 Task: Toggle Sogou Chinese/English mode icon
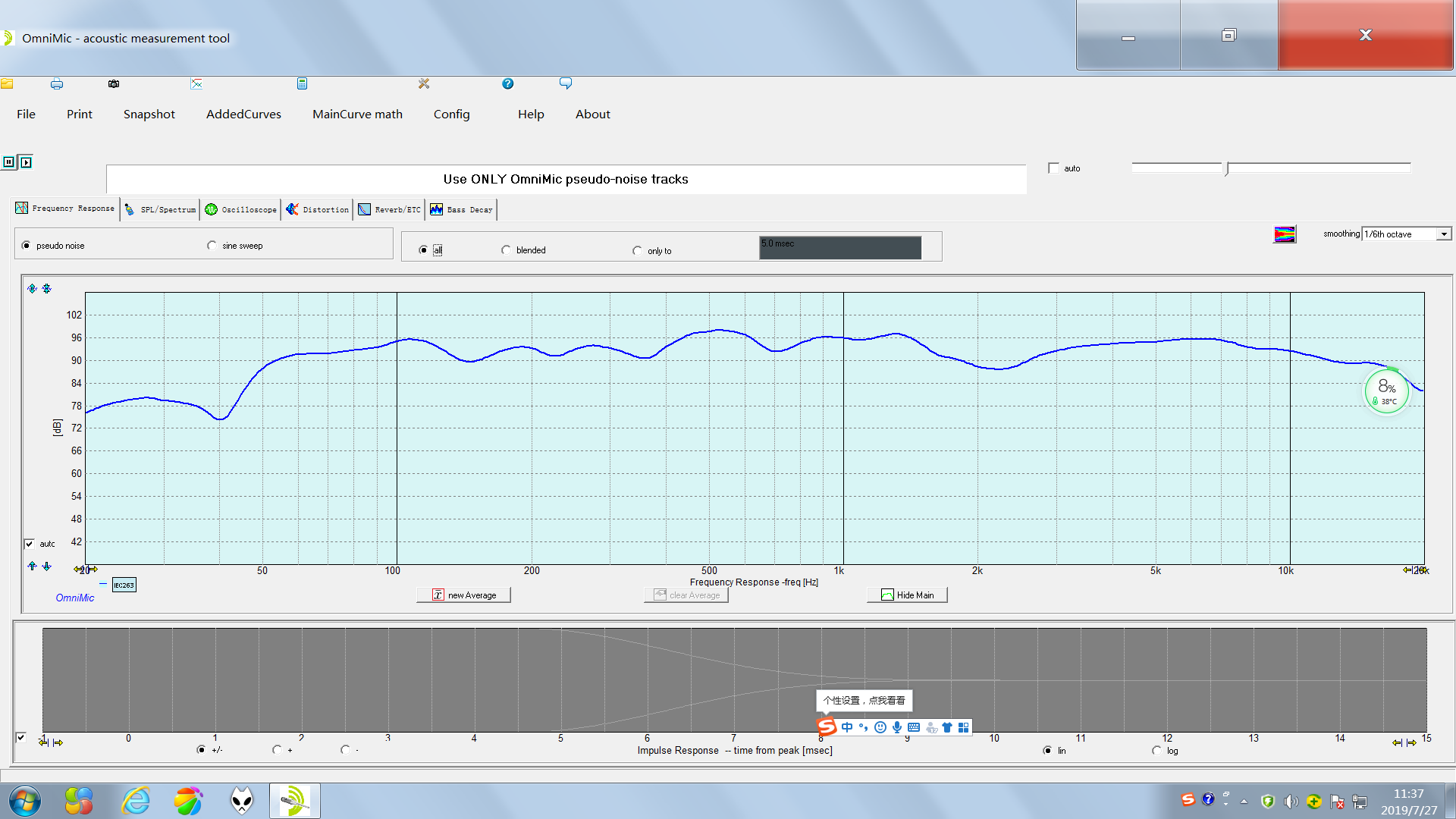click(x=847, y=727)
